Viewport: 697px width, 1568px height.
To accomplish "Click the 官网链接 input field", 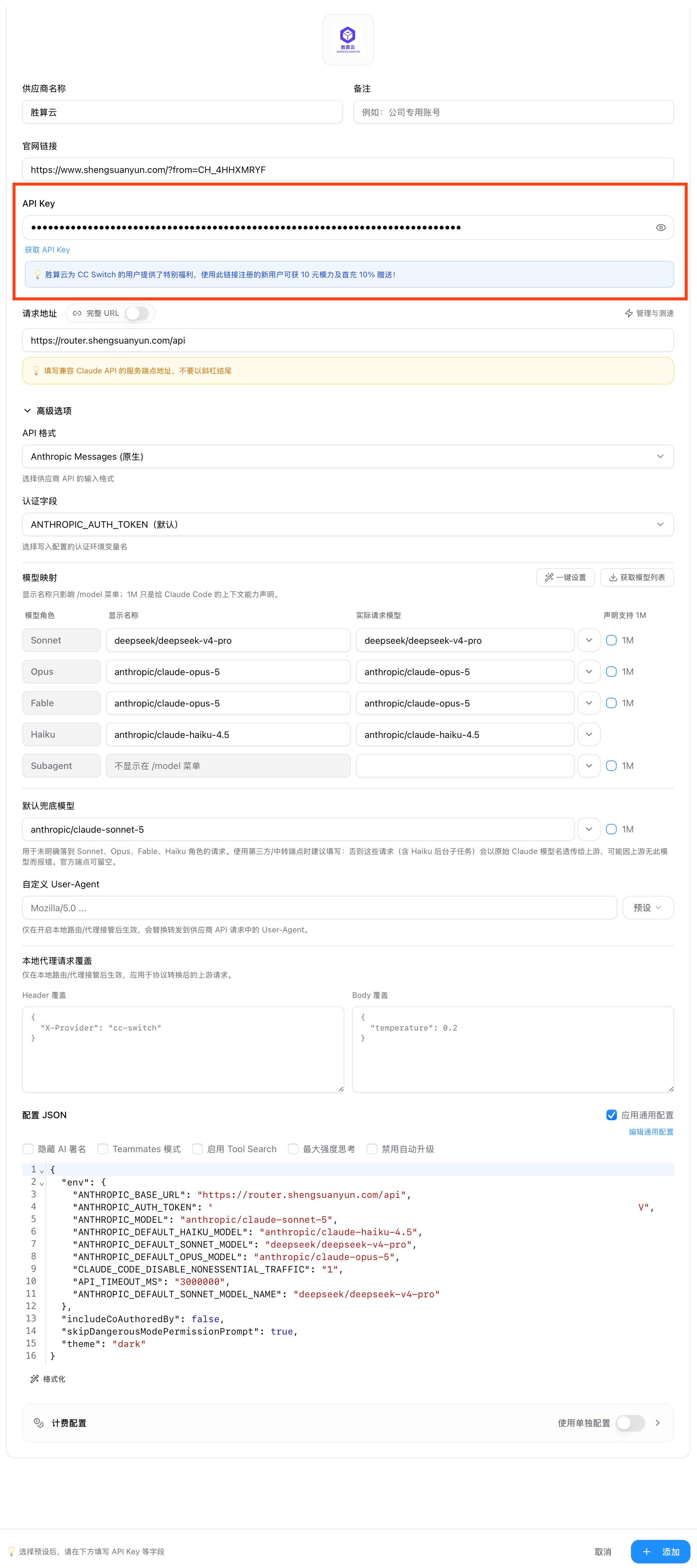I will click(348, 170).
